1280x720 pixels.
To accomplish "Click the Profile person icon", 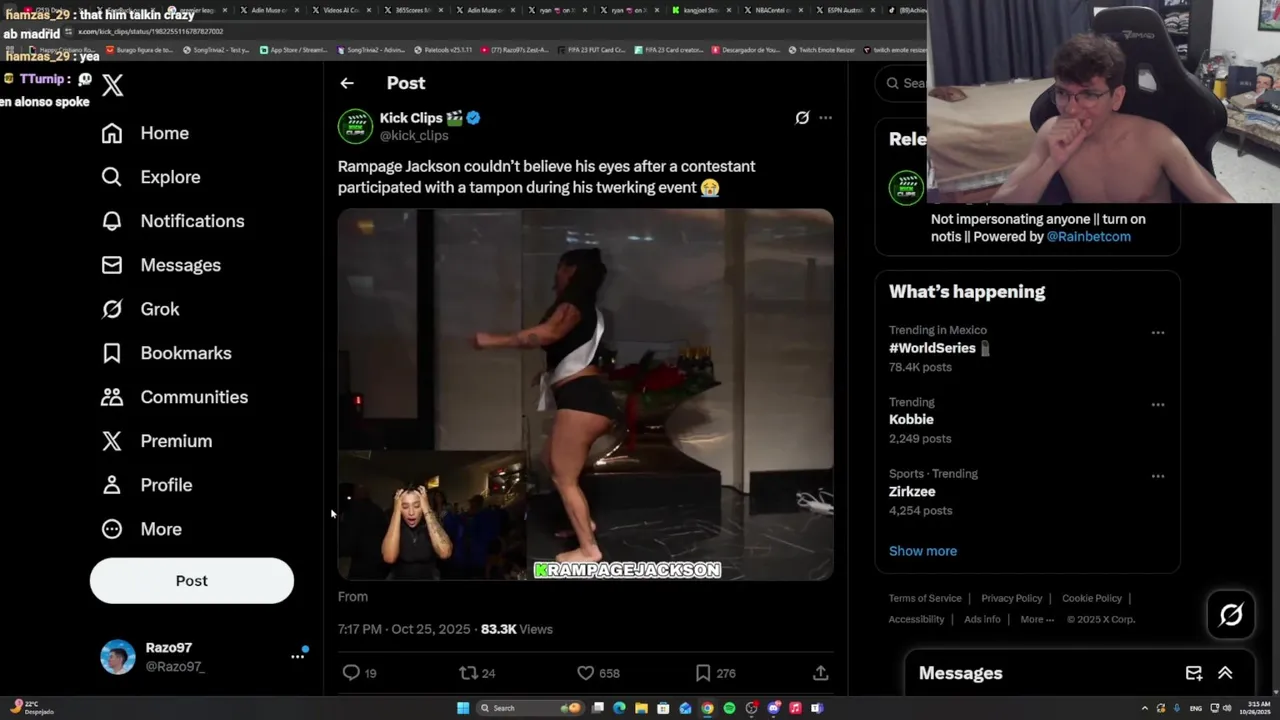I will tap(112, 485).
